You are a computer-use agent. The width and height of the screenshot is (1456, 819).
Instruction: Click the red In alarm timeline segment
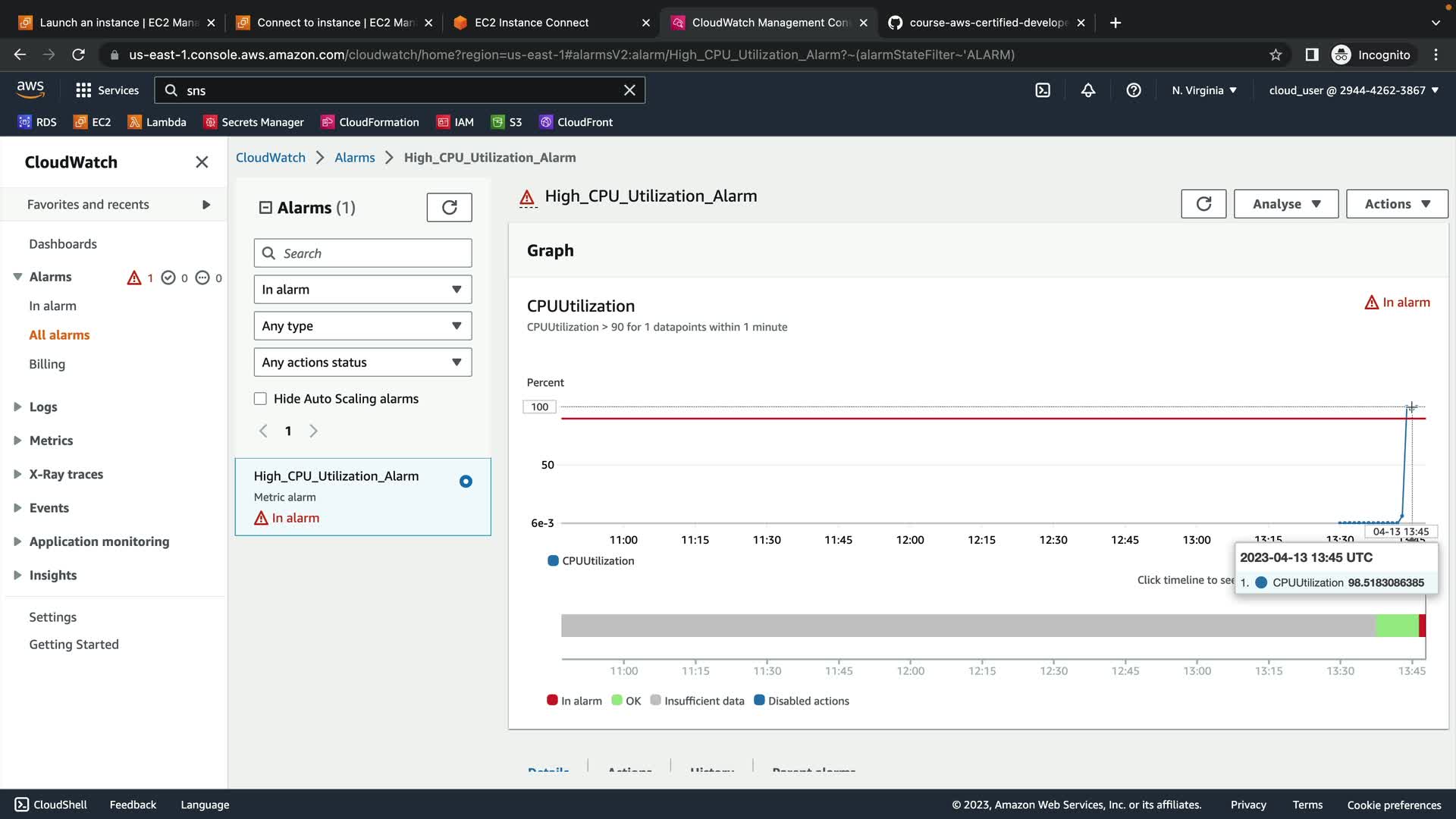pyautogui.click(x=1423, y=626)
